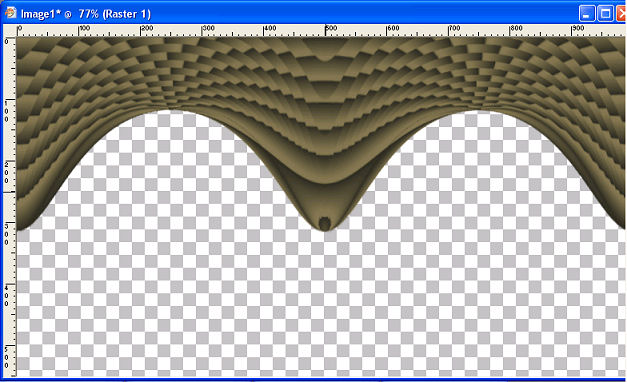Click the 100 mark on the horizontal ruler
The height and width of the screenshot is (382, 627).
pyautogui.click(x=84, y=28)
